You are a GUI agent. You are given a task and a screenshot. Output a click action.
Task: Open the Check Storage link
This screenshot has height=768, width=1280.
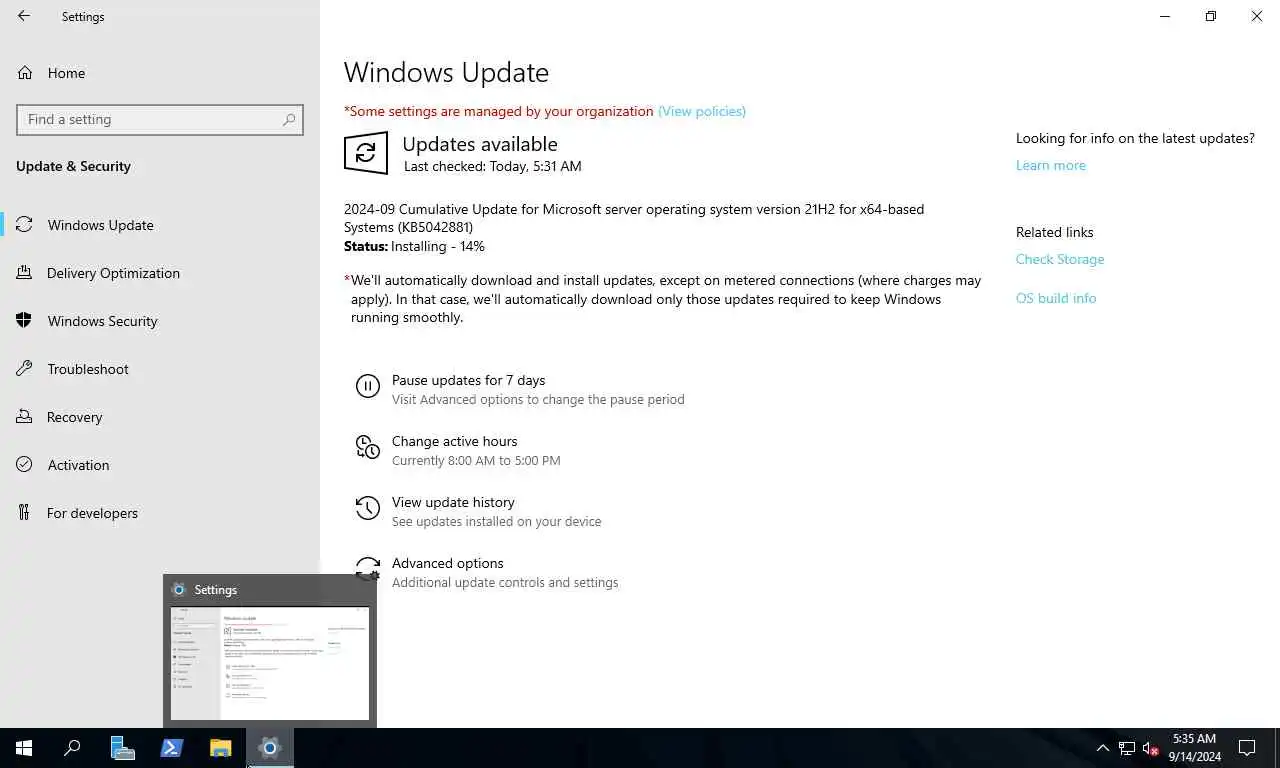(x=1060, y=259)
